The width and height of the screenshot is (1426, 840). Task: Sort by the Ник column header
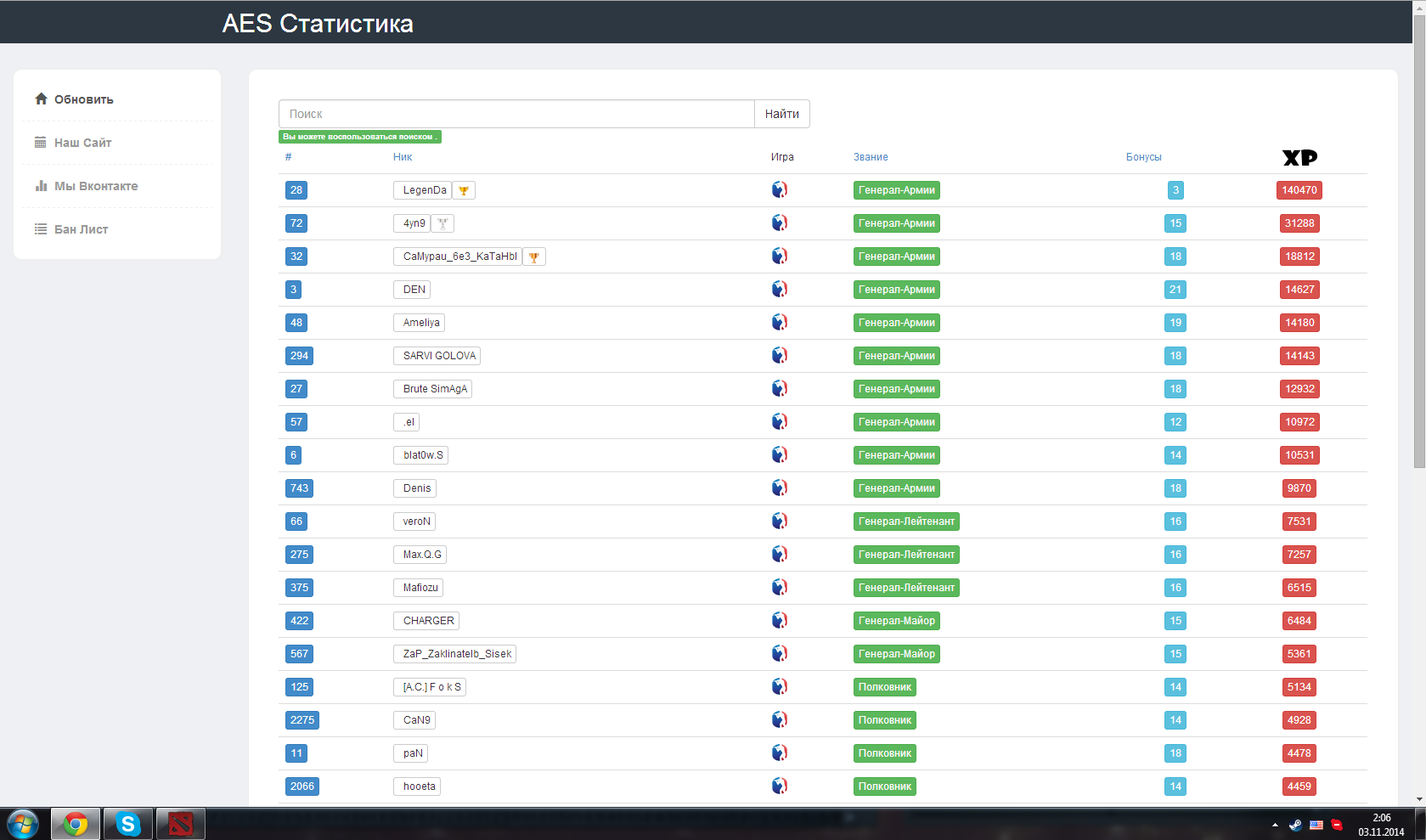click(403, 157)
